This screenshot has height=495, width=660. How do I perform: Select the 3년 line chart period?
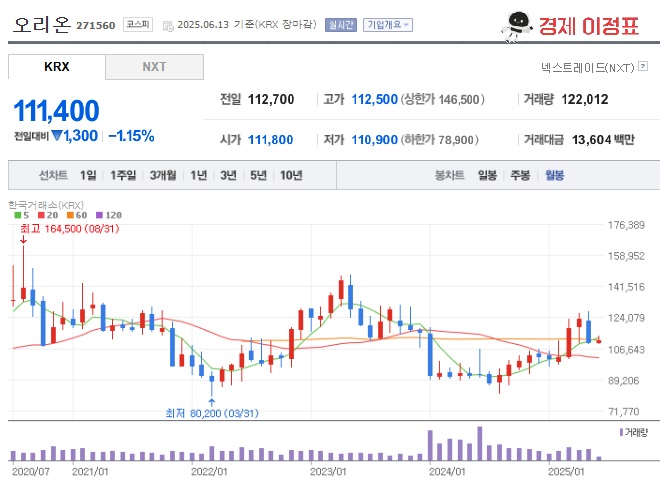point(228,175)
